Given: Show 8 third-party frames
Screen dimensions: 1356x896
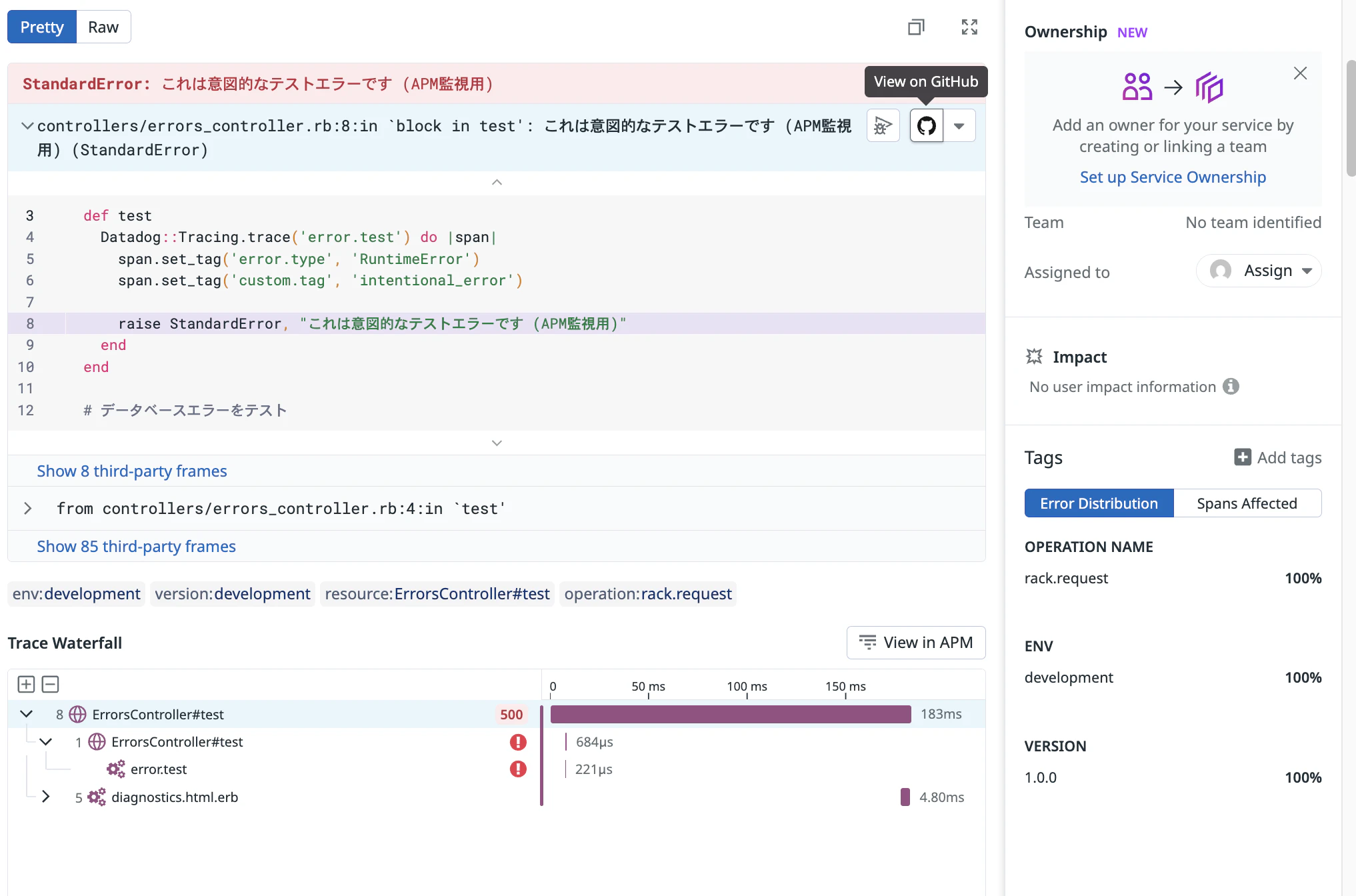Looking at the screenshot, I should tap(132, 471).
